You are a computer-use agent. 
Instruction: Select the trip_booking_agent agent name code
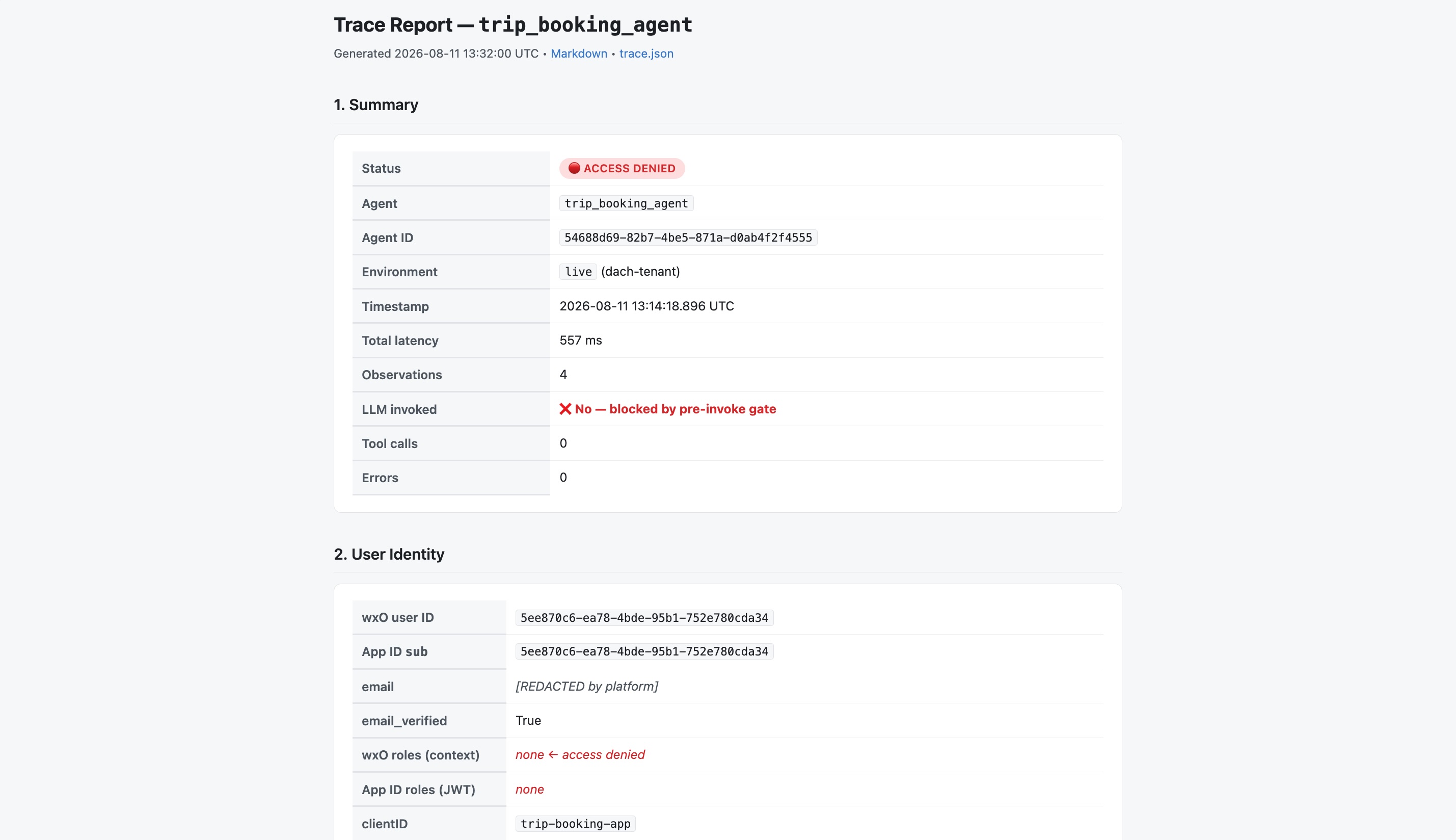pos(626,203)
